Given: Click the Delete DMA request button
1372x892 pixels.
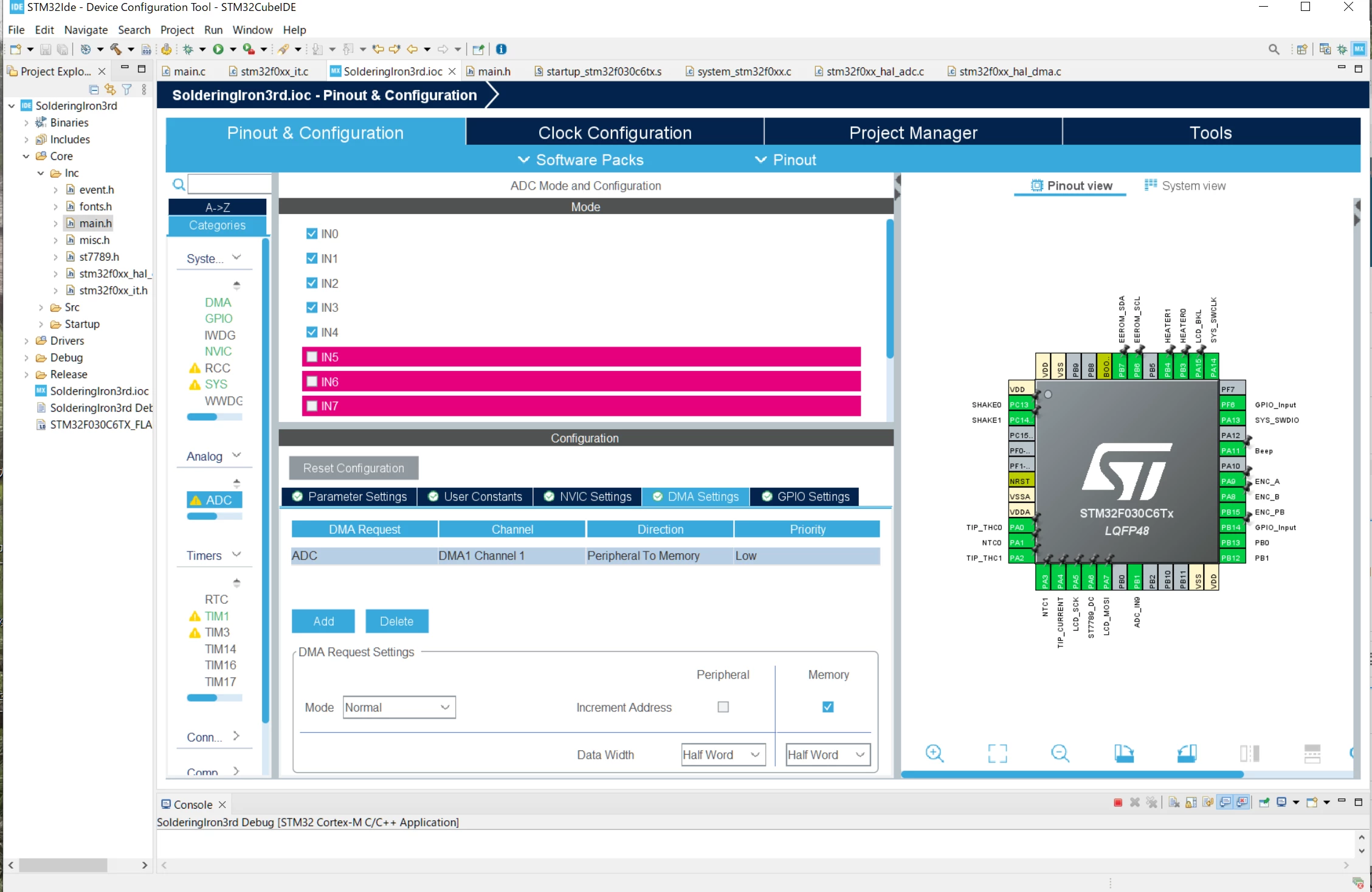Looking at the screenshot, I should click(x=397, y=621).
